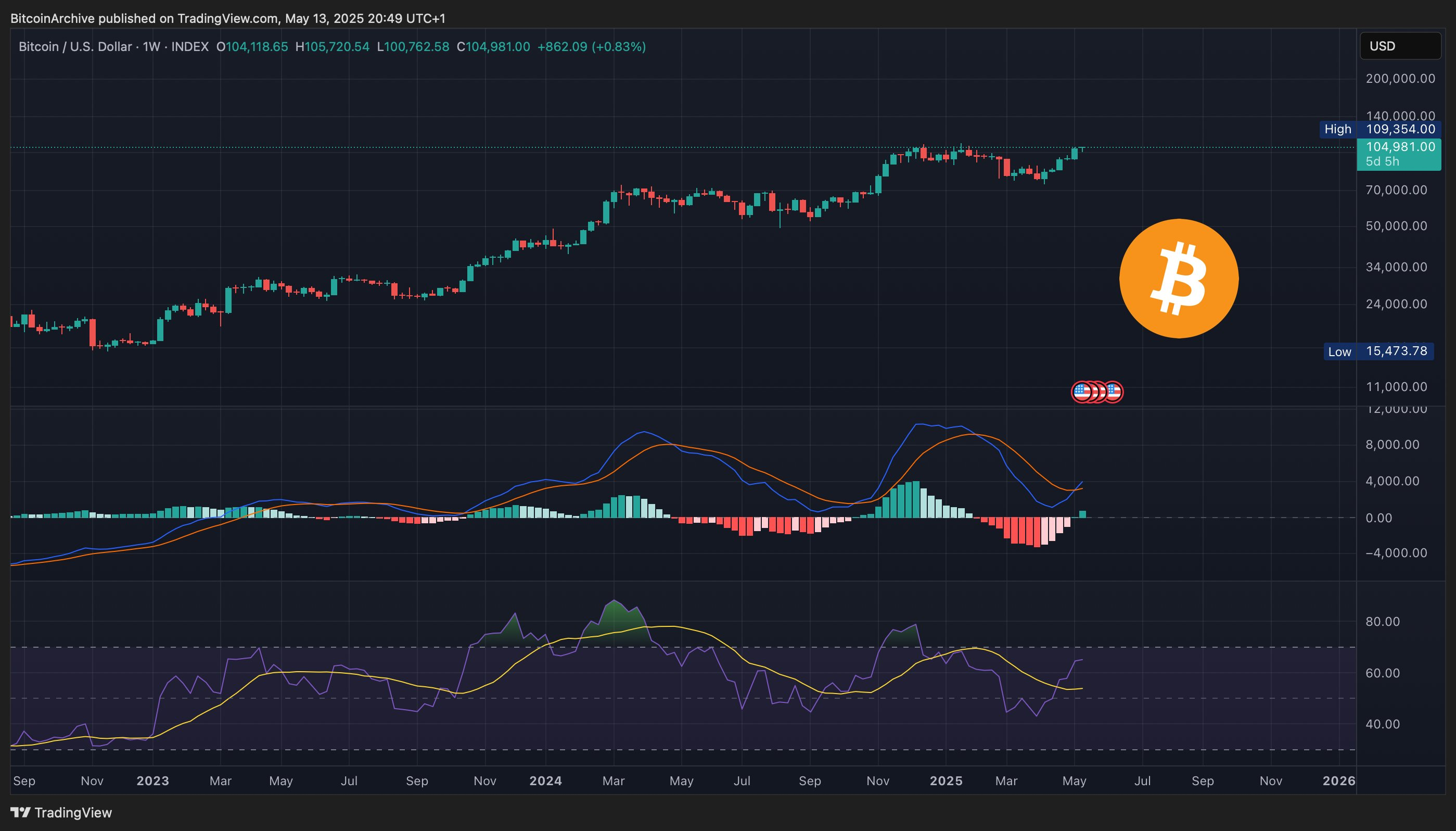Open the rightmost US flag event marker
This screenshot has width=1456, height=831.
[1115, 392]
